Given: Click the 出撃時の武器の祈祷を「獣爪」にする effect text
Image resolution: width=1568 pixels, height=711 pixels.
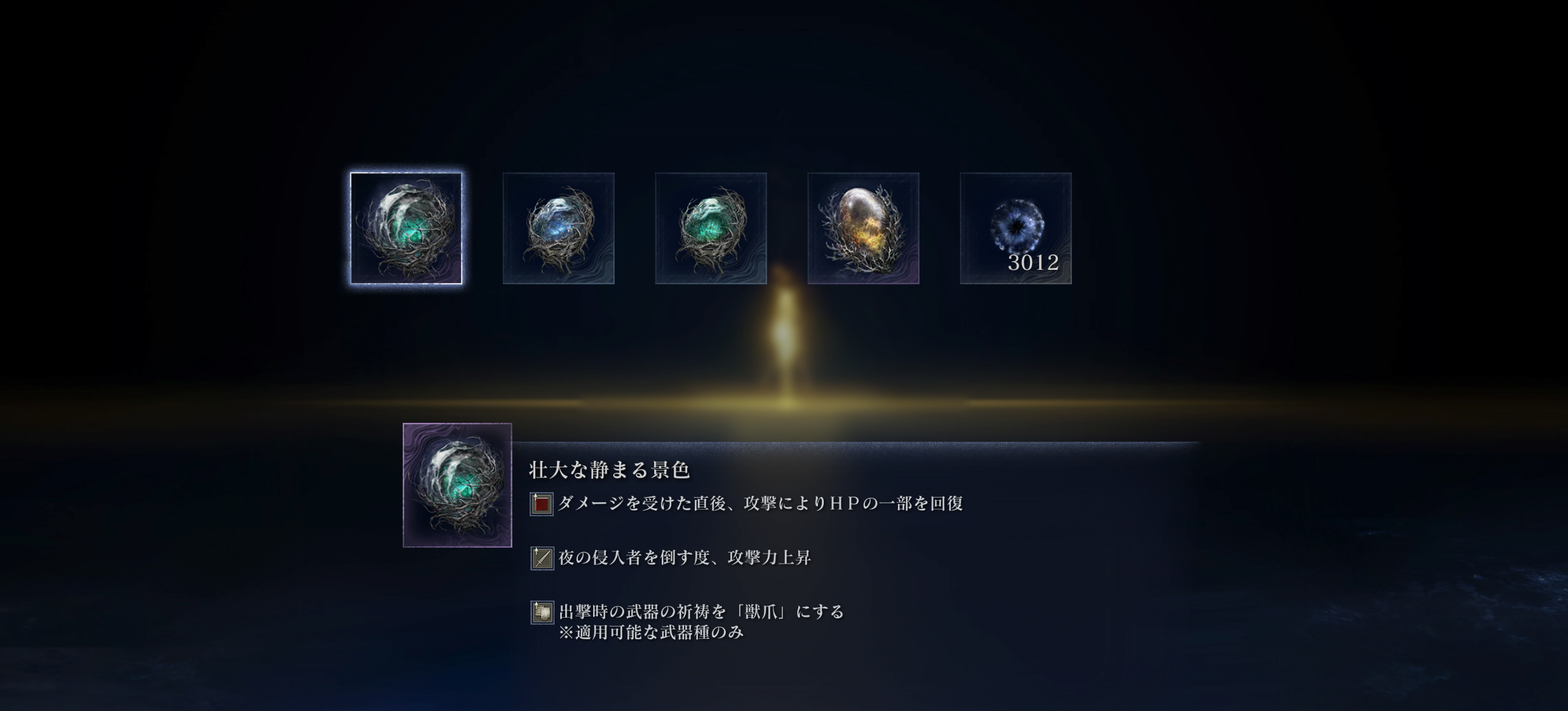Looking at the screenshot, I should coord(702,612).
